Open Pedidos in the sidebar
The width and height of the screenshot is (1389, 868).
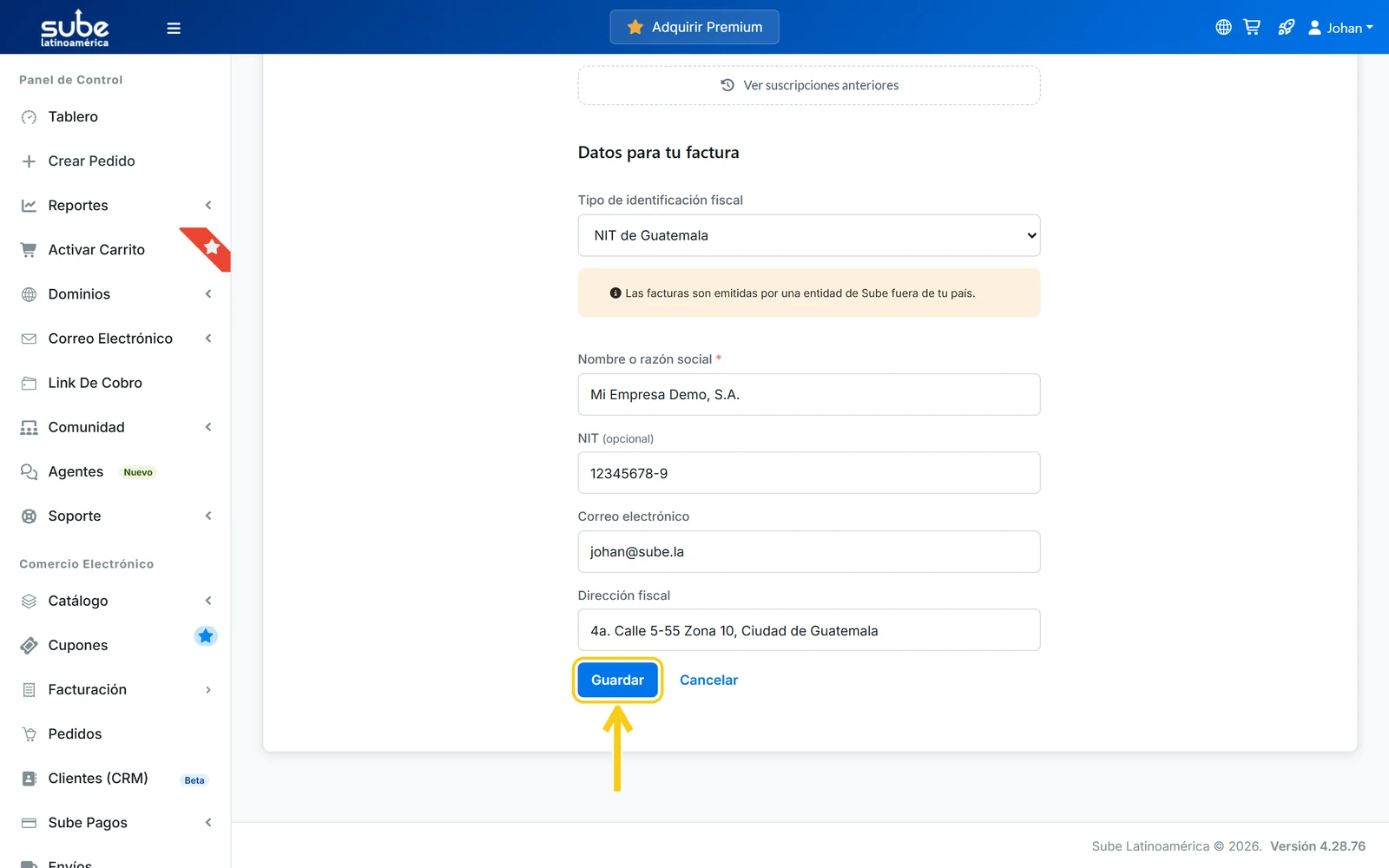click(115, 734)
